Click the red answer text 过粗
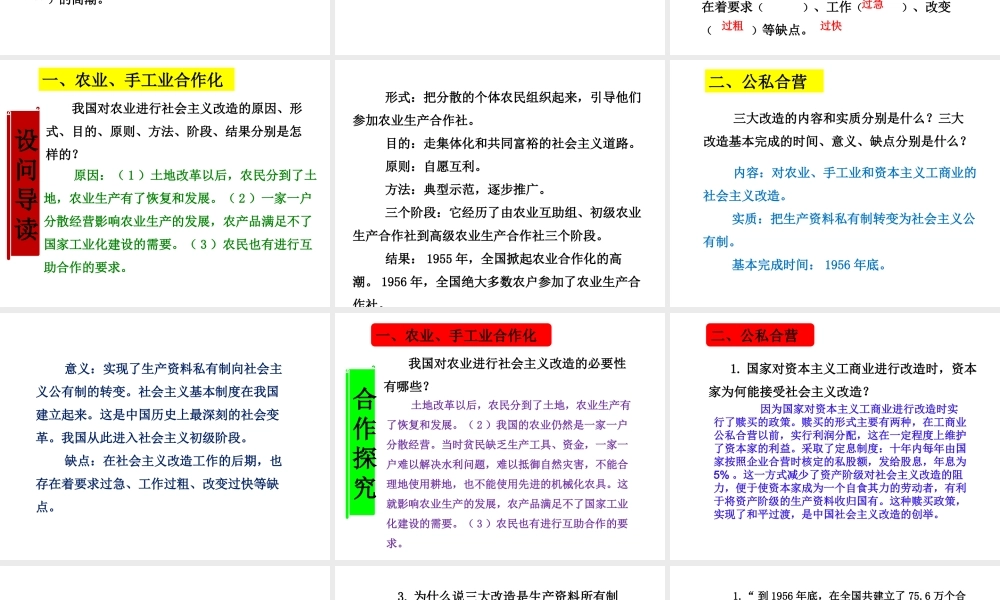 point(732,26)
